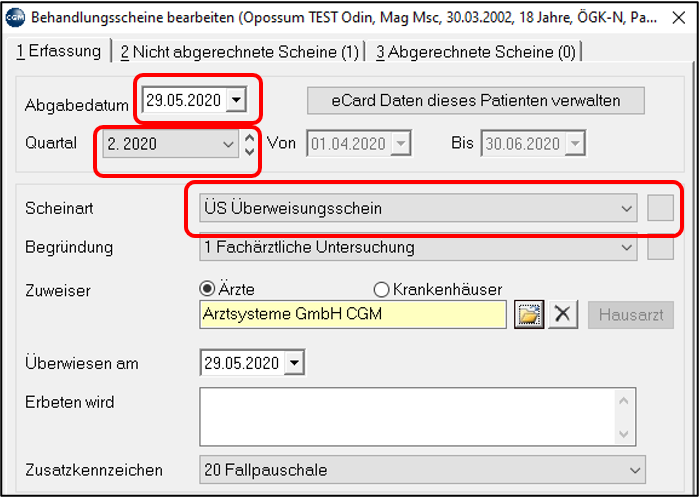
Task: Open the Zuweiser folder browse icon
Action: [x=529, y=315]
